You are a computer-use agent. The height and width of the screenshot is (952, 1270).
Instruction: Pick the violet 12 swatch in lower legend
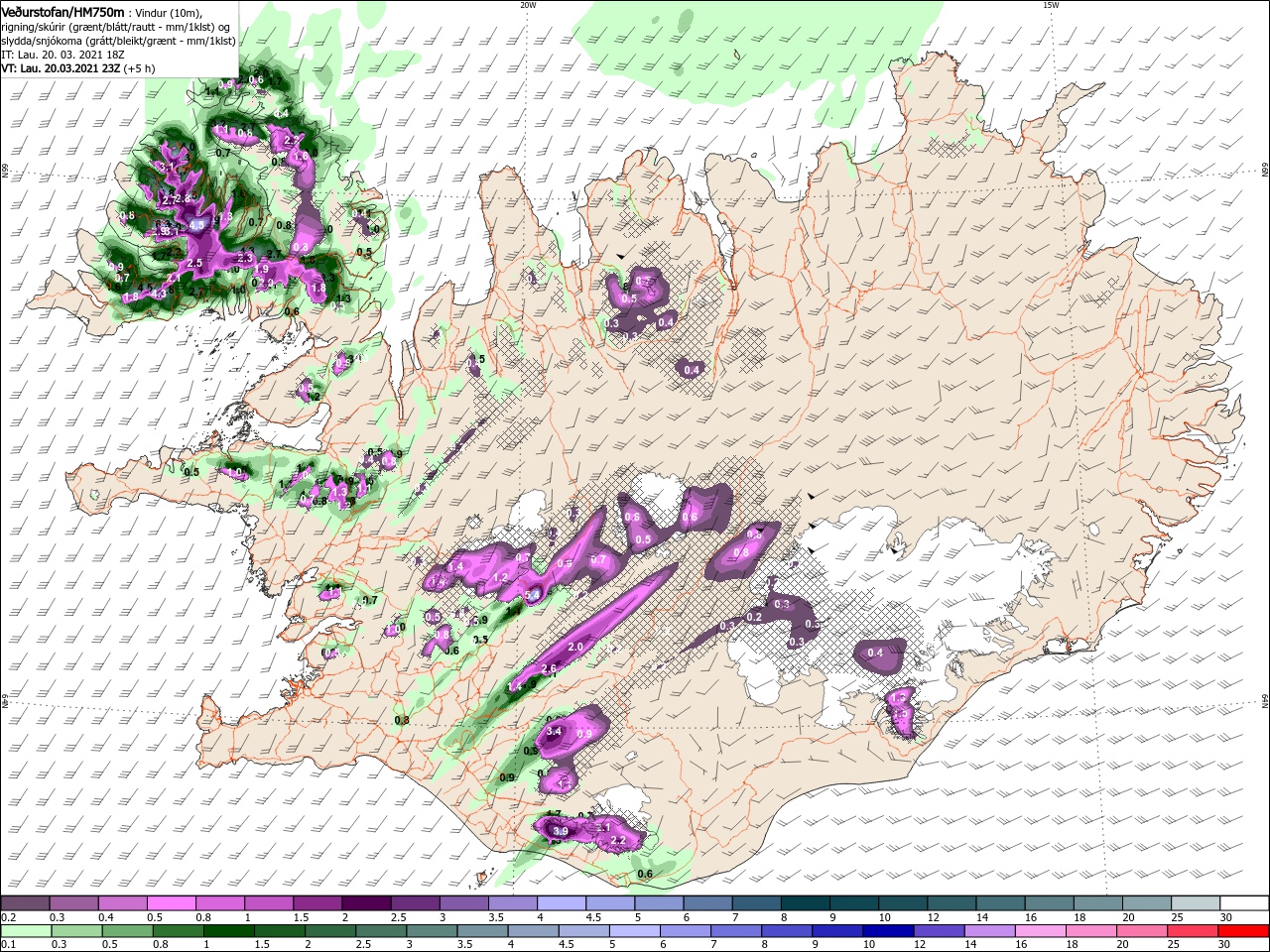939,930
